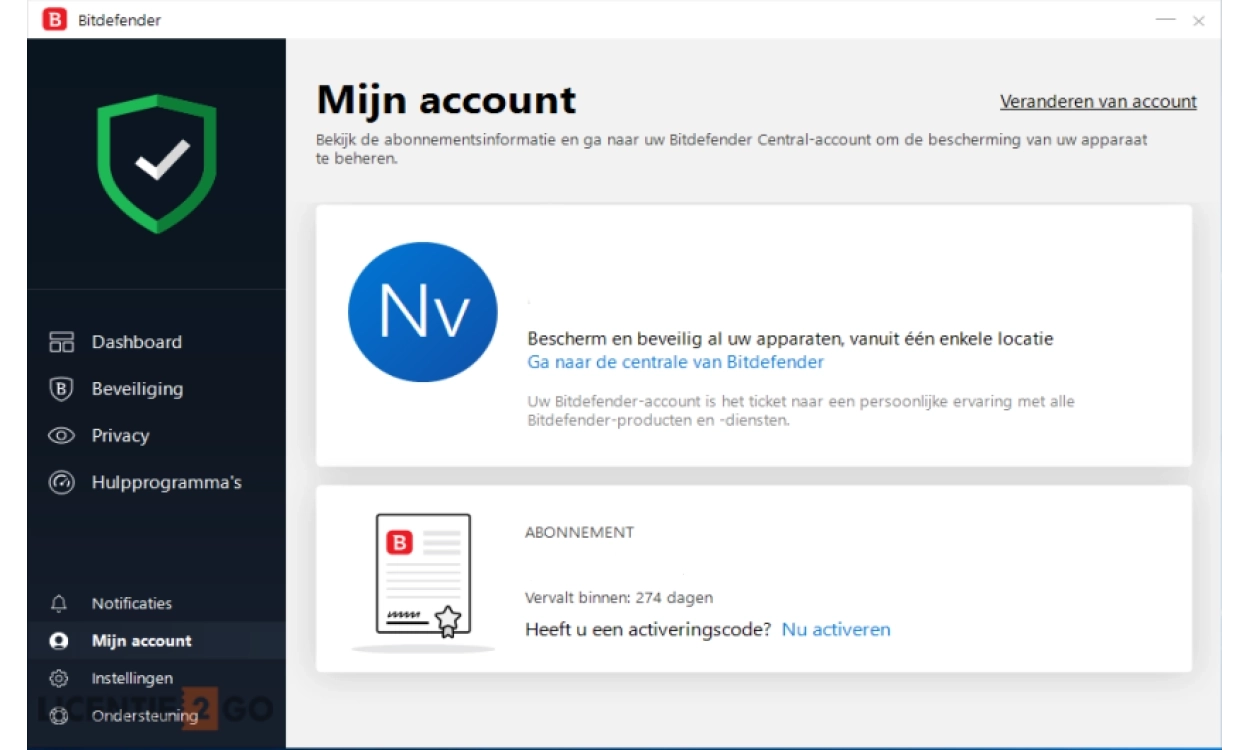This screenshot has width=1250, height=750.
Task: Click the Mijn account person icon
Action: tap(59, 641)
